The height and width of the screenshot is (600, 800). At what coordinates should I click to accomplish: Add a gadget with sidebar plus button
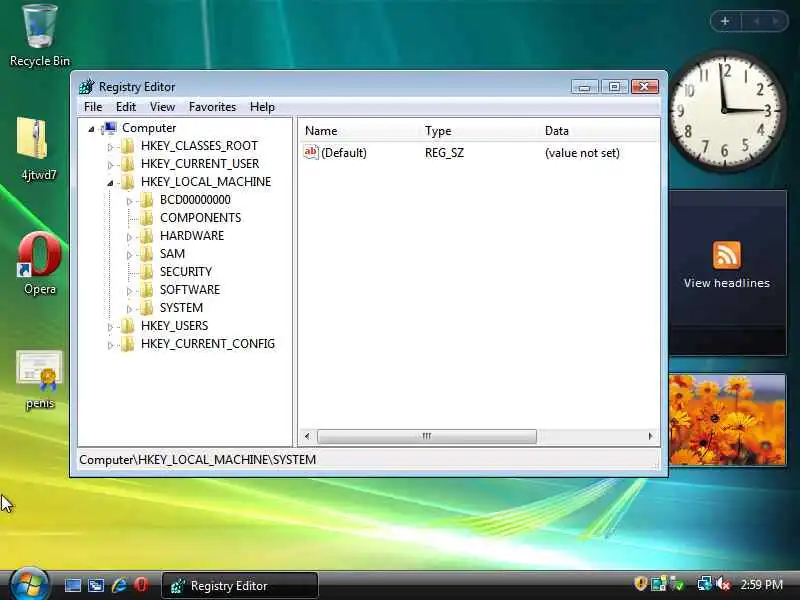point(725,21)
